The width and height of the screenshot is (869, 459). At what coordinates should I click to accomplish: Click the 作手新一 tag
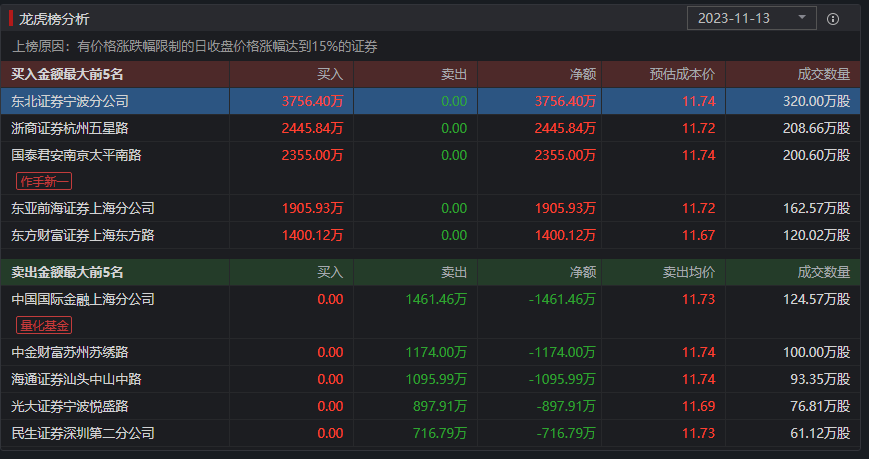tap(43, 181)
